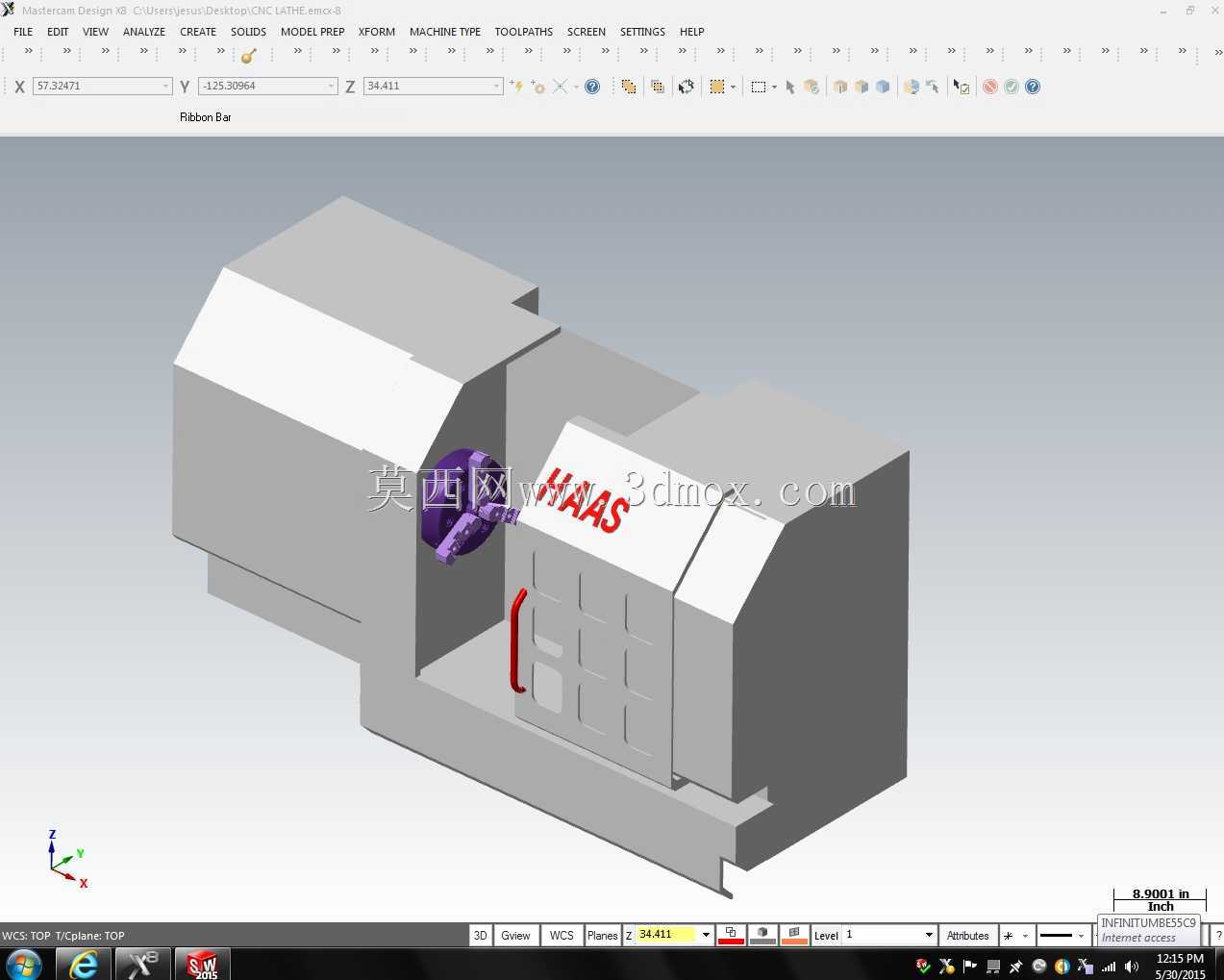
Task: Open the MACHINE TYPE menu
Action: point(445,32)
